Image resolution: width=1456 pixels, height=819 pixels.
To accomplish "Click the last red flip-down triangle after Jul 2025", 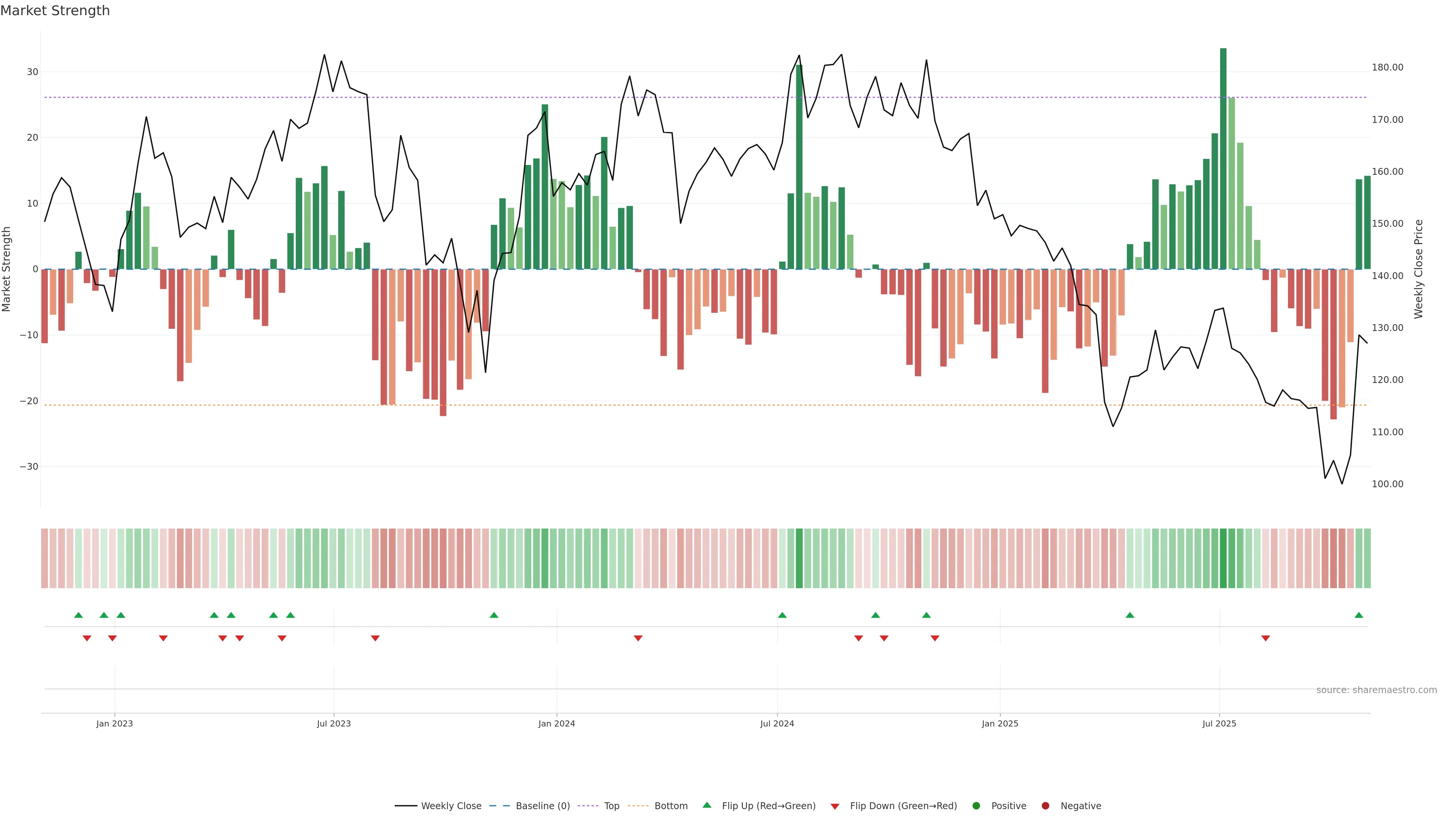I will pyautogui.click(x=1266, y=638).
